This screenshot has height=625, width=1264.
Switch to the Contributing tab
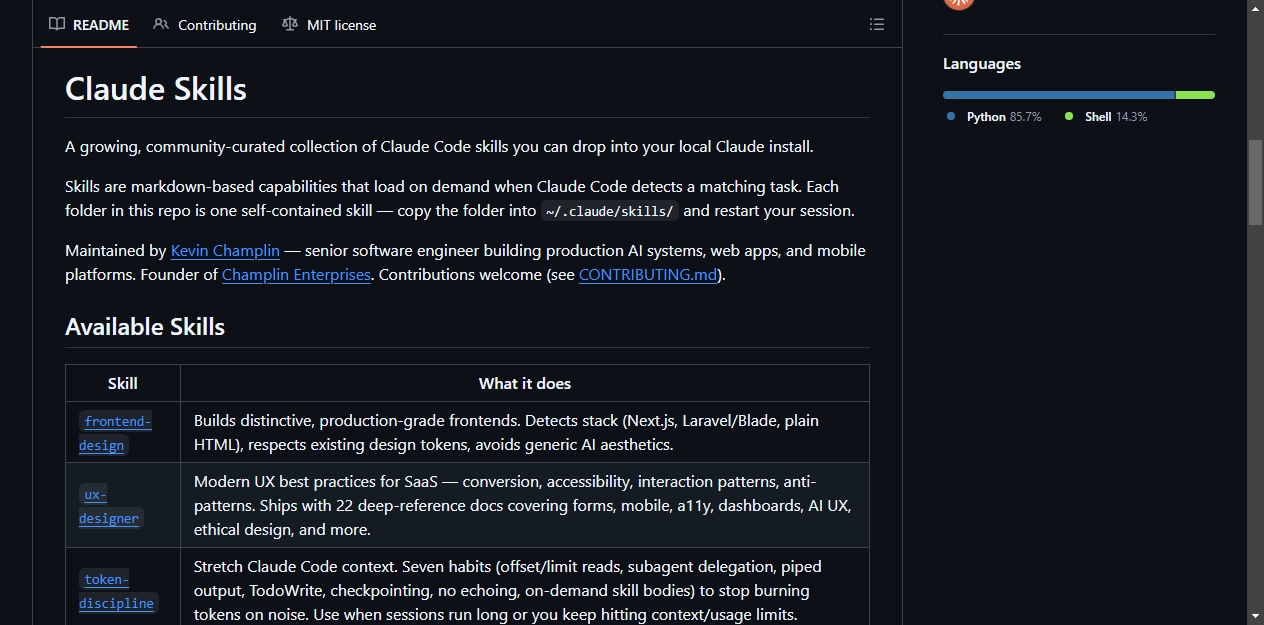pyautogui.click(x=205, y=24)
